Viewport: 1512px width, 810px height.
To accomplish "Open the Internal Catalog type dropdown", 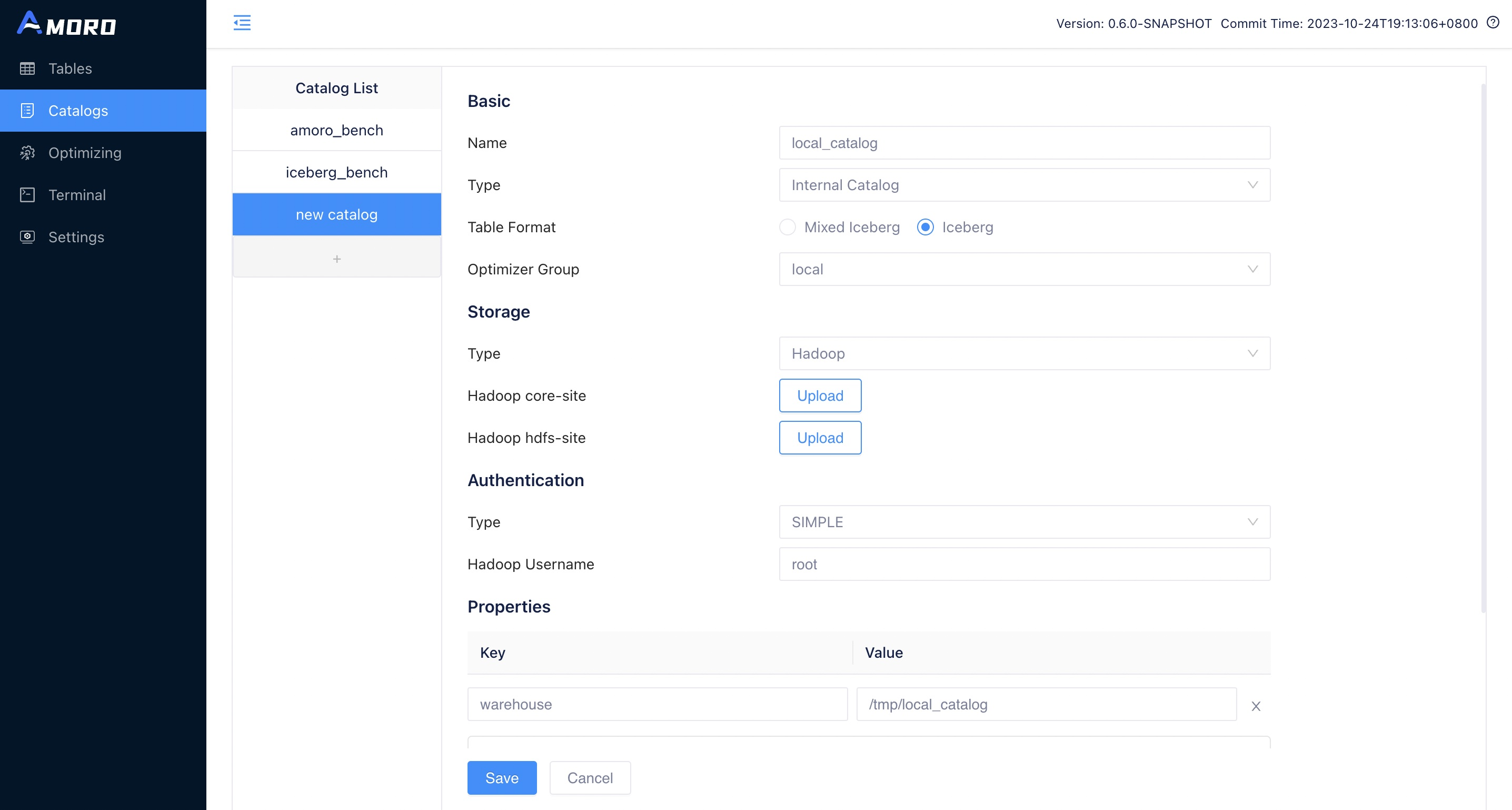I will (1024, 185).
